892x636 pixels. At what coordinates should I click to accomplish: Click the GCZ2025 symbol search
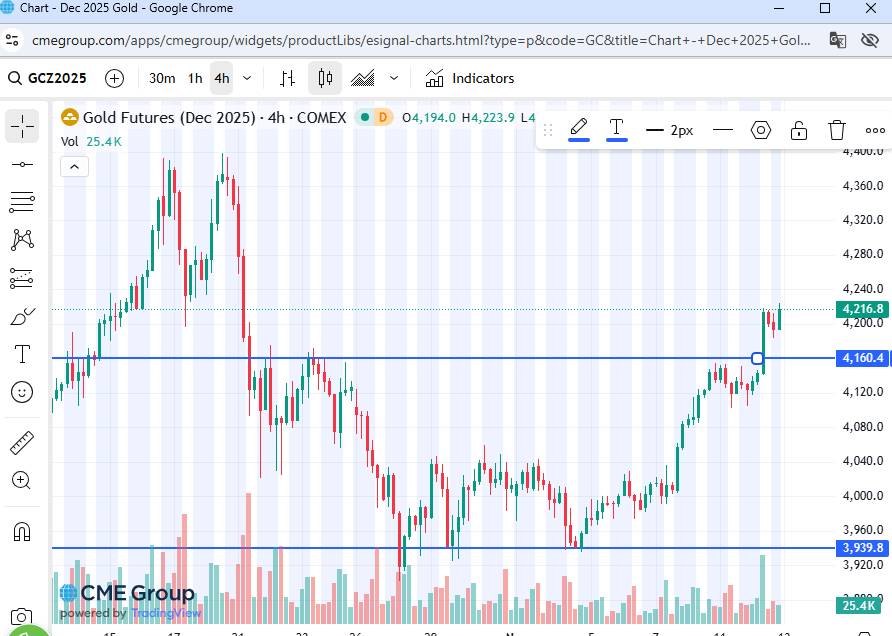[48, 78]
